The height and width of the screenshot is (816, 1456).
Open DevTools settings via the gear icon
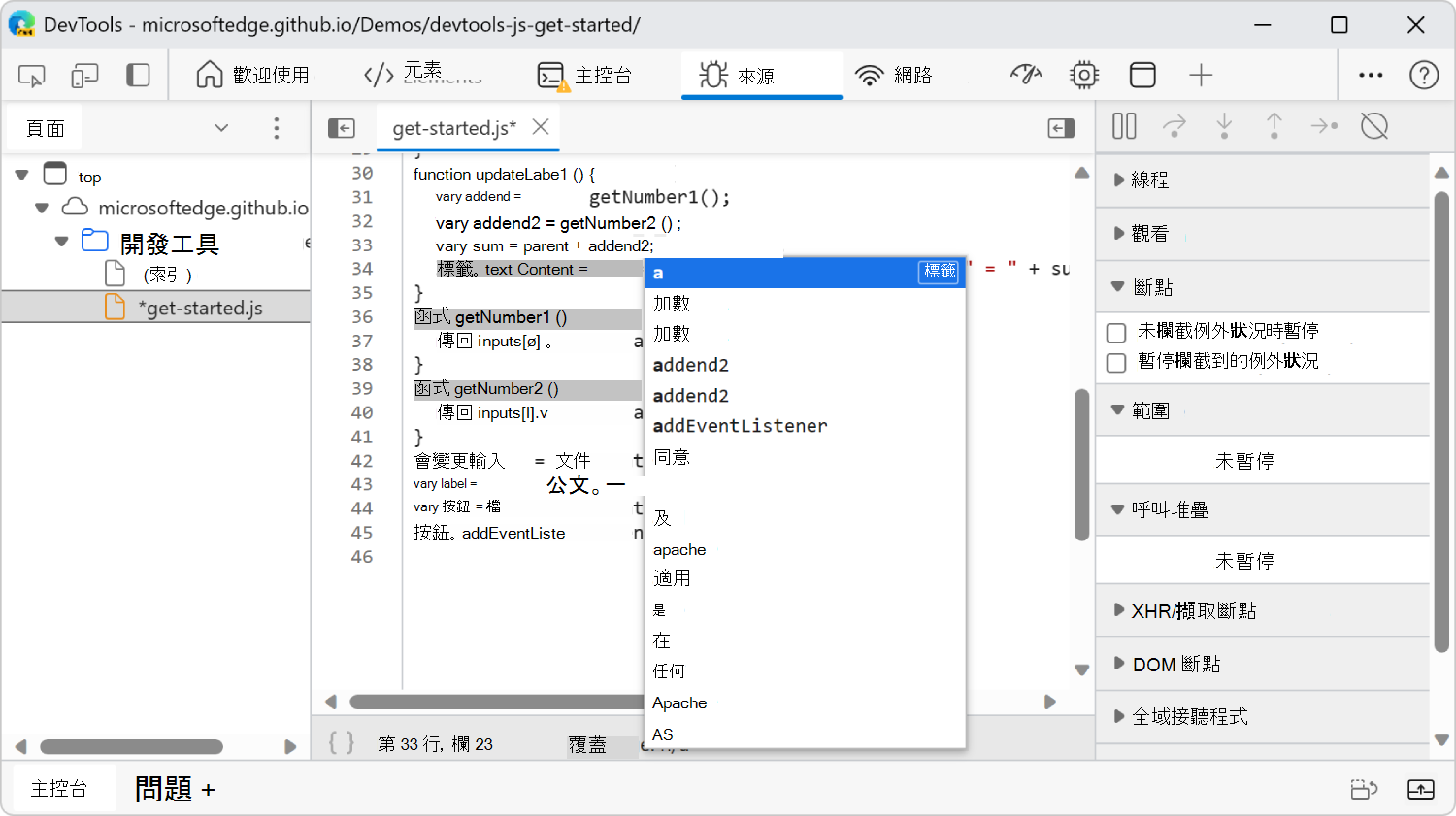[x=1084, y=75]
